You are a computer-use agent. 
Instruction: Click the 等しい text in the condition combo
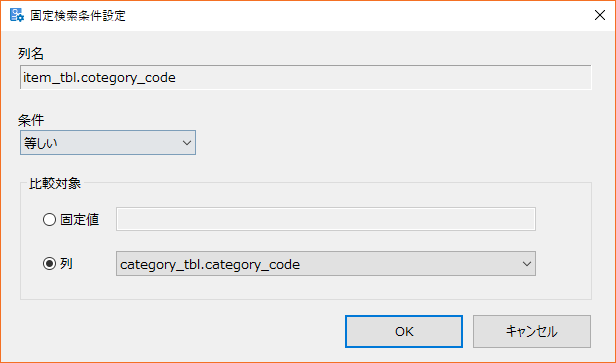coord(41,143)
